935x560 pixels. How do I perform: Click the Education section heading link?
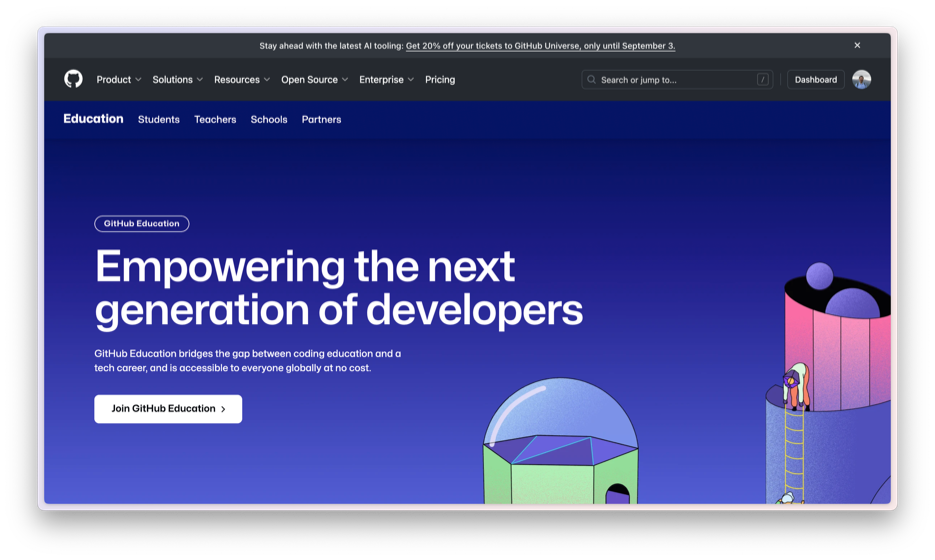pos(93,119)
